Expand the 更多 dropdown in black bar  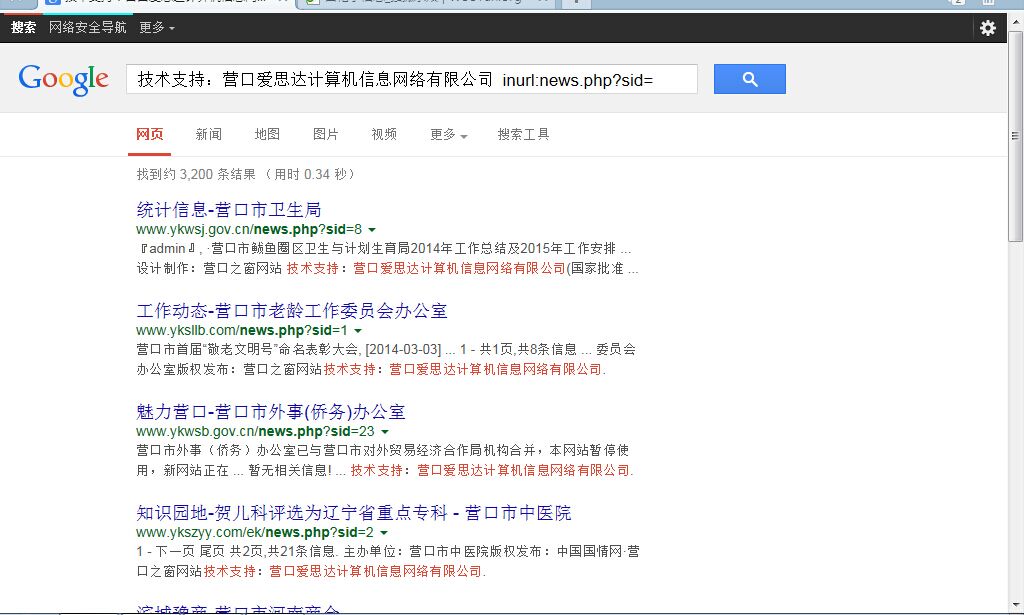[x=157, y=27]
